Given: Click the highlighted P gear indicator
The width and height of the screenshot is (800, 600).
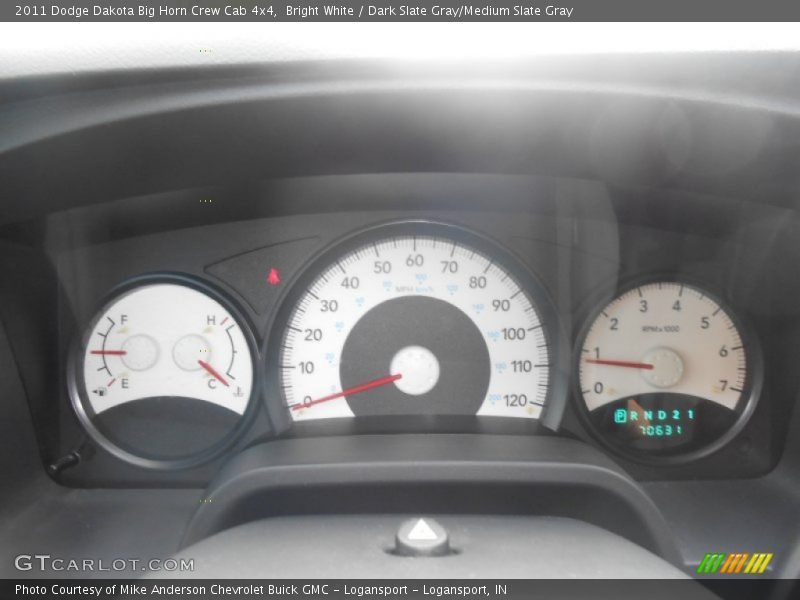Looking at the screenshot, I should [x=620, y=416].
